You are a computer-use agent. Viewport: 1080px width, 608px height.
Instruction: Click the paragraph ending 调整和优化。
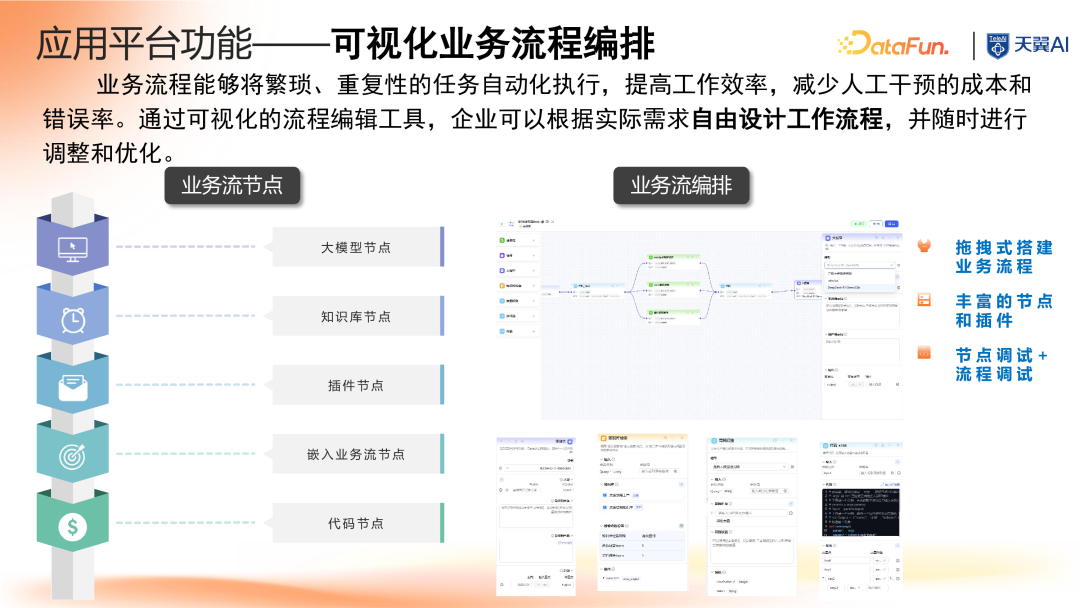coord(537,118)
